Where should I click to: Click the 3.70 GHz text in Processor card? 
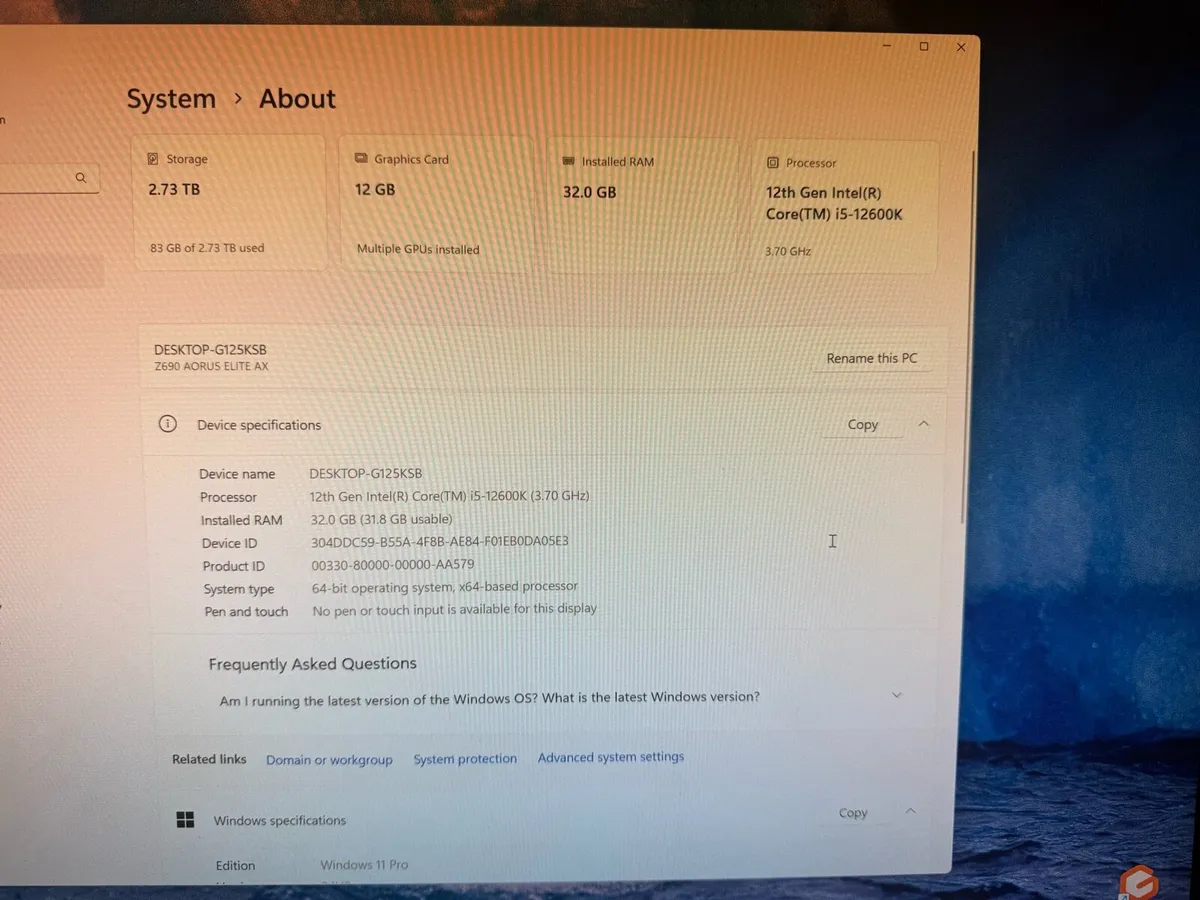pos(788,252)
